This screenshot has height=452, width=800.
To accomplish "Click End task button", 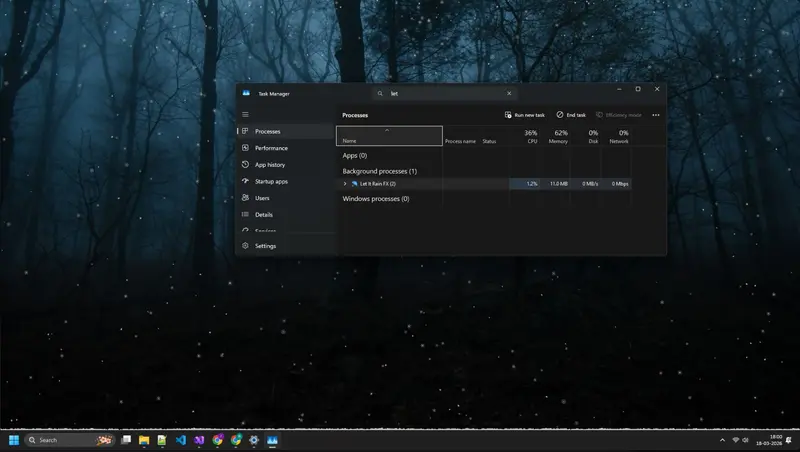I will tap(571, 115).
